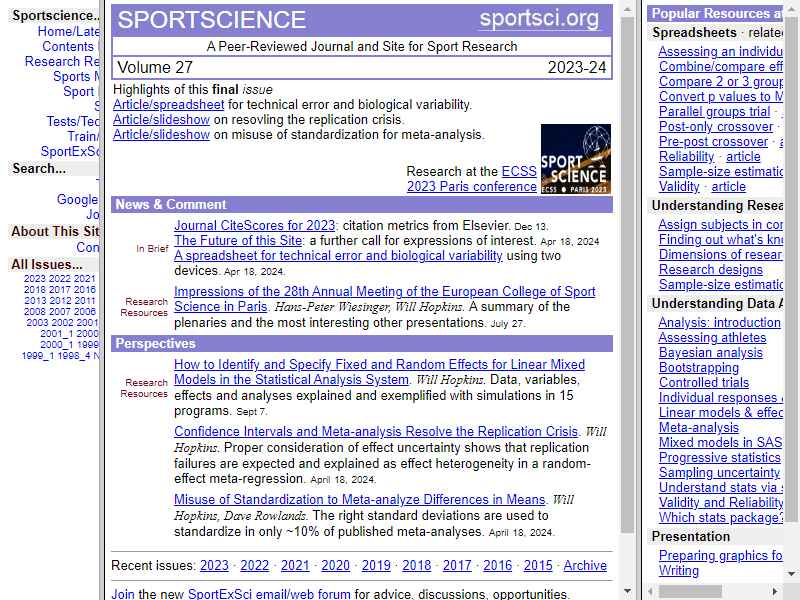Open Assessing an individual spreadsheet link
800x600 pixels.
tap(720, 52)
